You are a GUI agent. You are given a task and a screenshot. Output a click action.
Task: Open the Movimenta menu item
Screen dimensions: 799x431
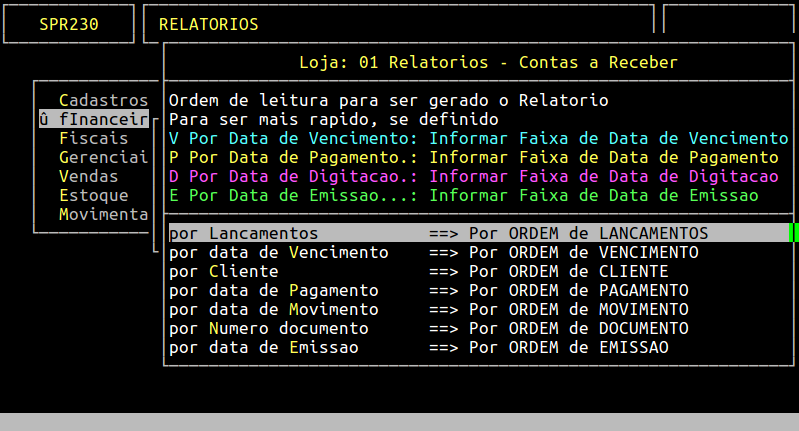pos(103,214)
